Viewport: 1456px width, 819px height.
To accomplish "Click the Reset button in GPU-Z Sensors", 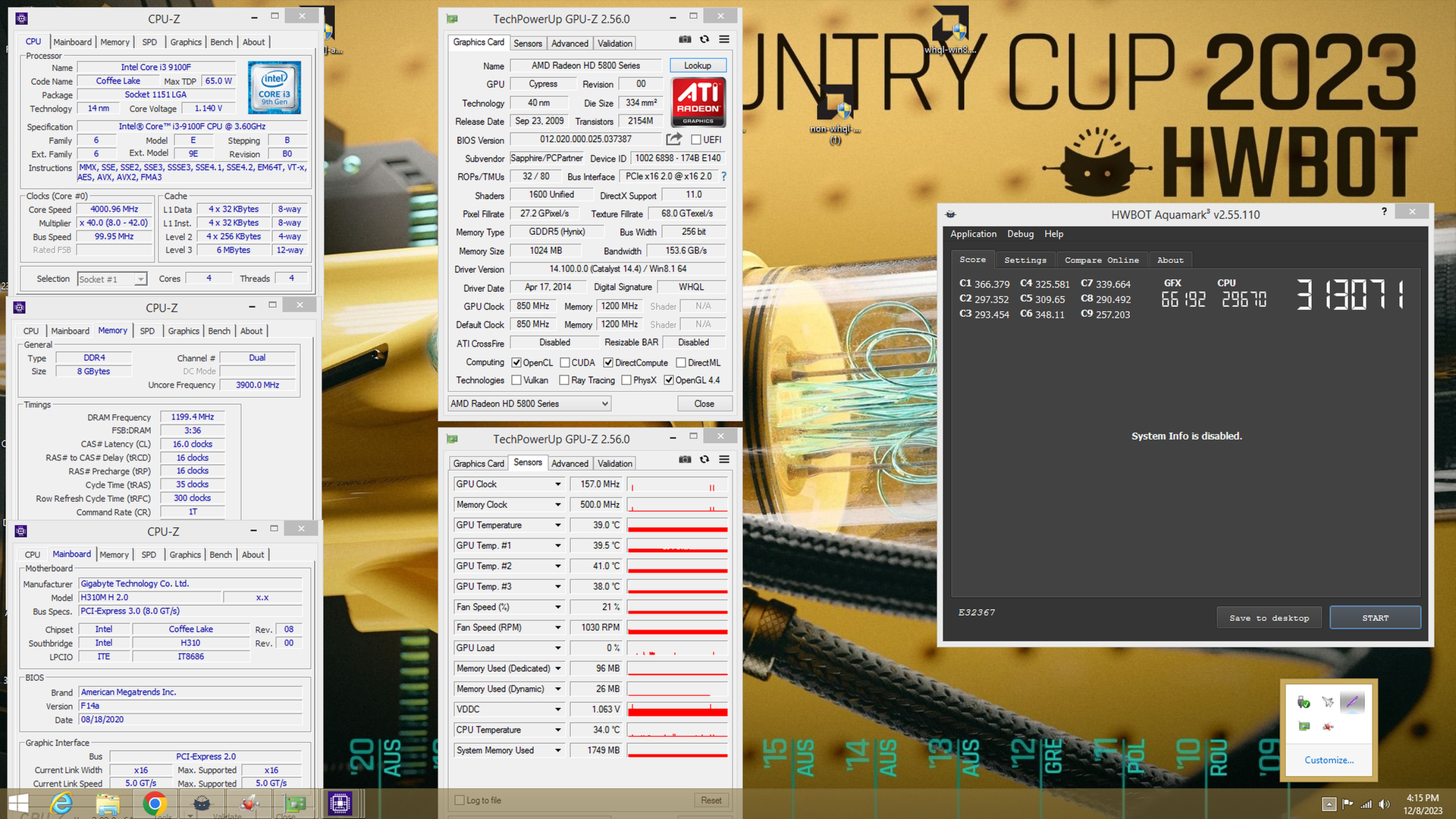I will tap(711, 800).
